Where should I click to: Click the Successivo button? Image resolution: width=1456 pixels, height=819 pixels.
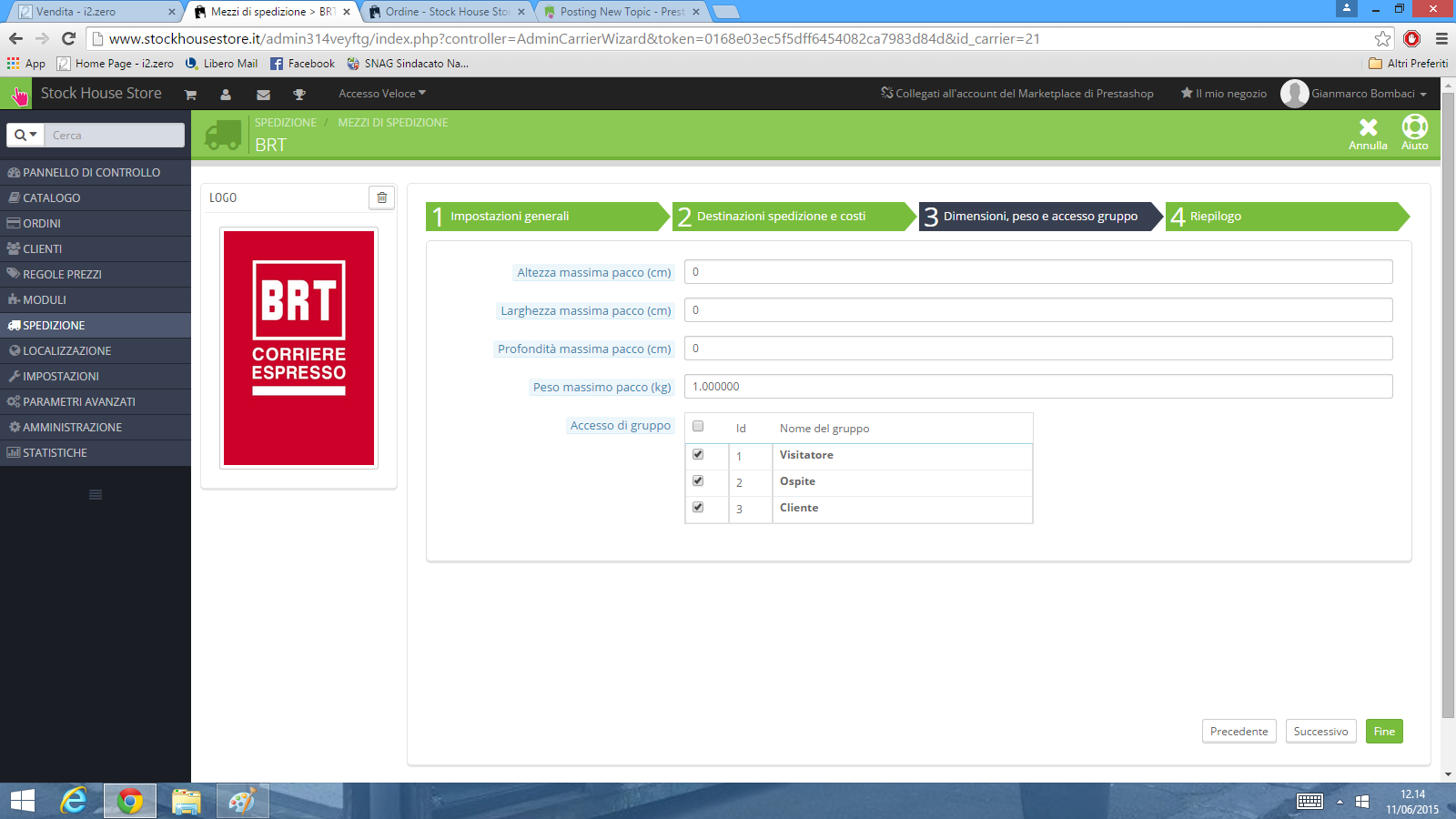click(x=1320, y=732)
